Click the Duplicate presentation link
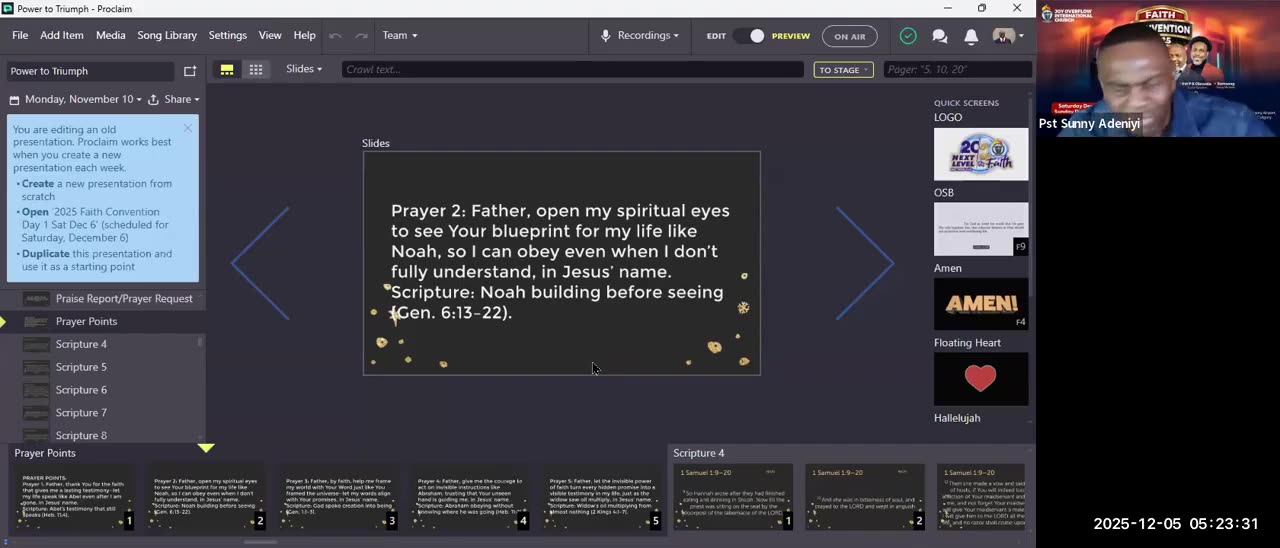Screen dimensions: 1280x548 (x=46, y=254)
